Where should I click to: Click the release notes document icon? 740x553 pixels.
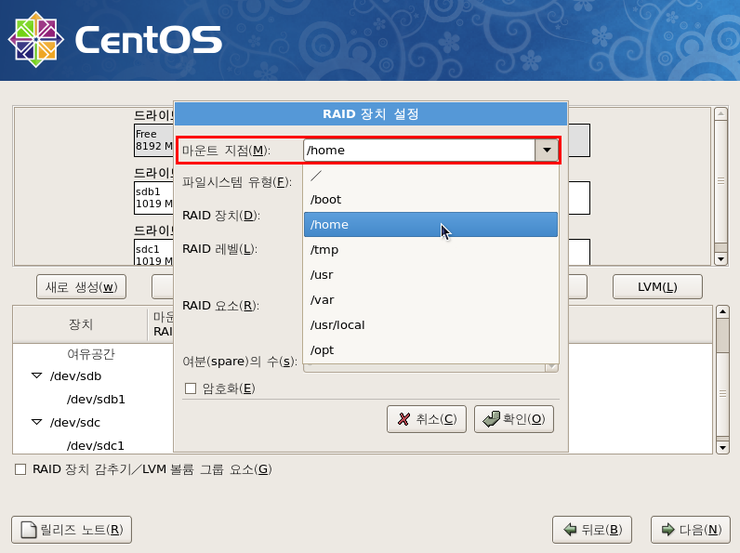pyautogui.click(x=27, y=529)
